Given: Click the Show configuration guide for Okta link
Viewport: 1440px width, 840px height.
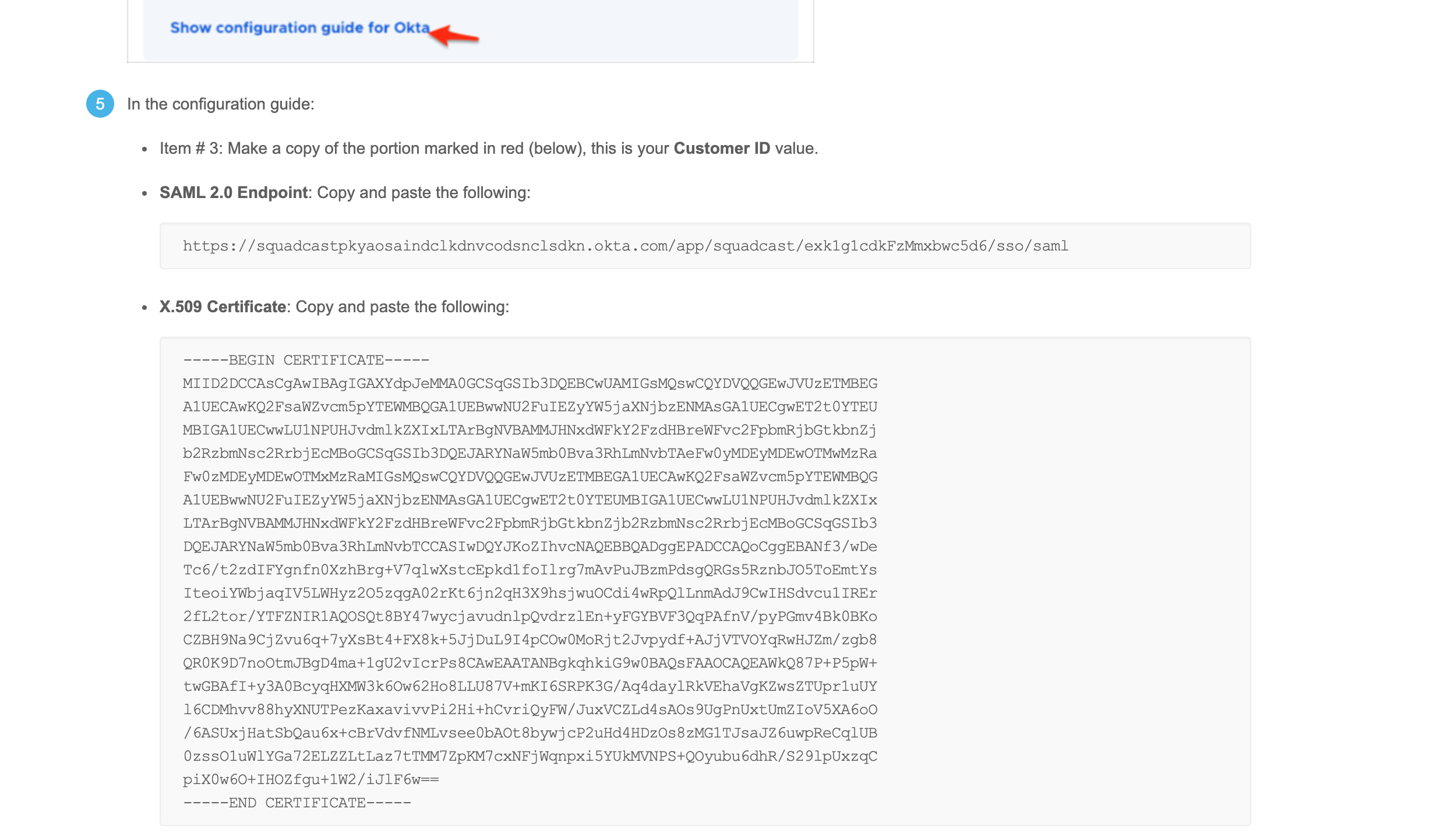Looking at the screenshot, I should click(299, 28).
